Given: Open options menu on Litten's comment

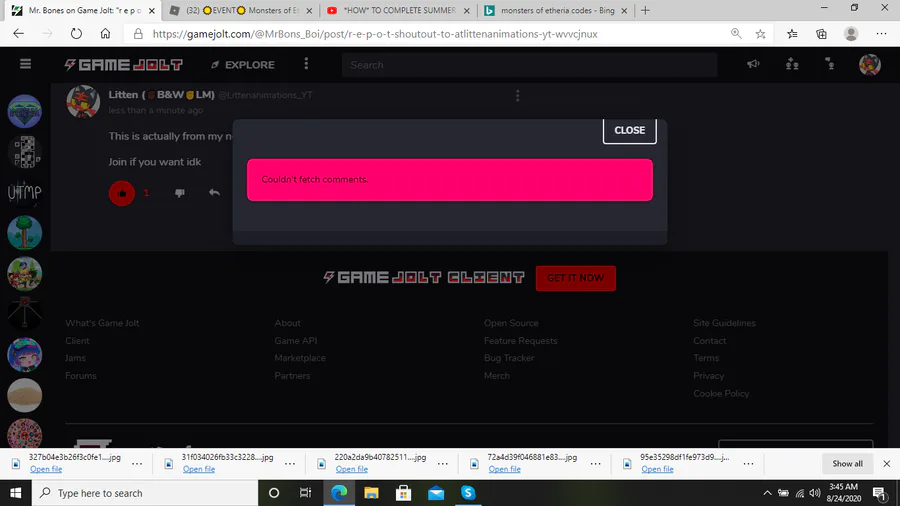Looking at the screenshot, I should click(518, 96).
